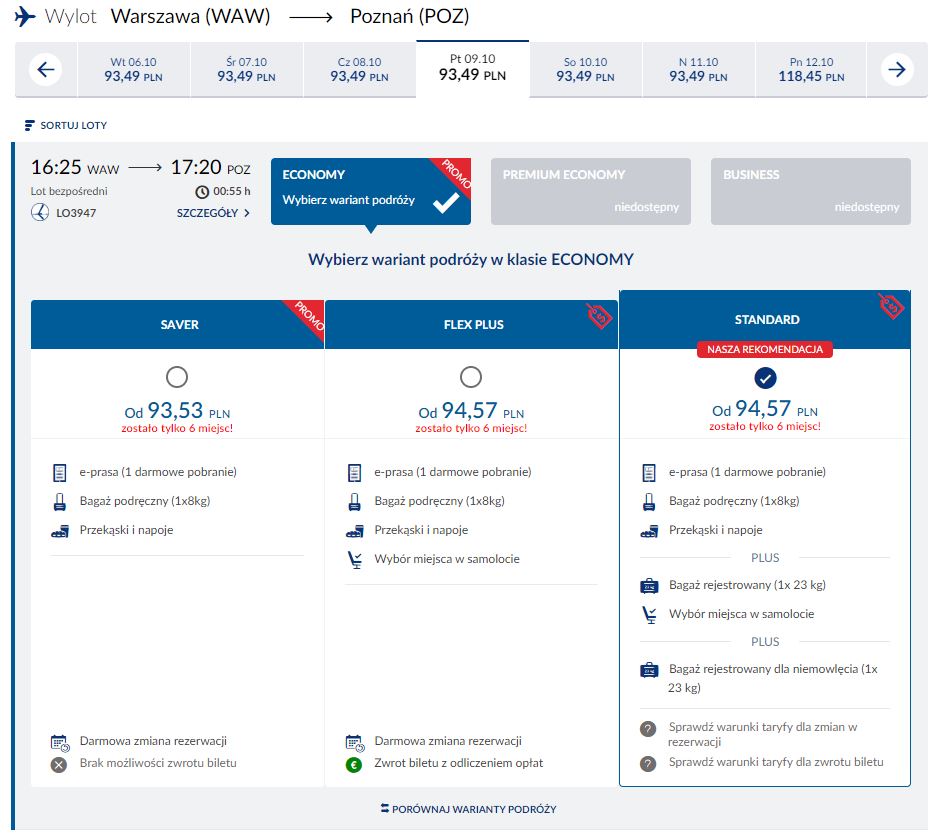Click FLEX PLUS refund euro icon
This screenshot has height=833, width=932.
click(354, 765)
